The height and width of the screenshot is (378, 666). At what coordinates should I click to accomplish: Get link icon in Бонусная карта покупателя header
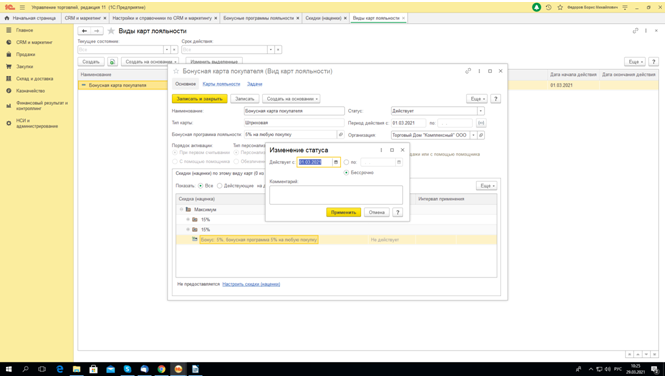tap(468, 71)
